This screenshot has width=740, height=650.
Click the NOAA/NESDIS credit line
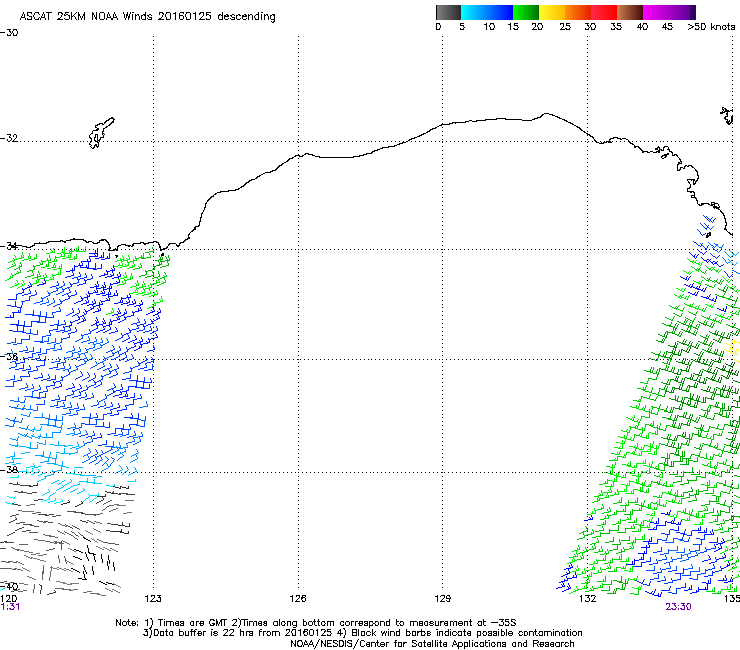click(x=432, y=644)
